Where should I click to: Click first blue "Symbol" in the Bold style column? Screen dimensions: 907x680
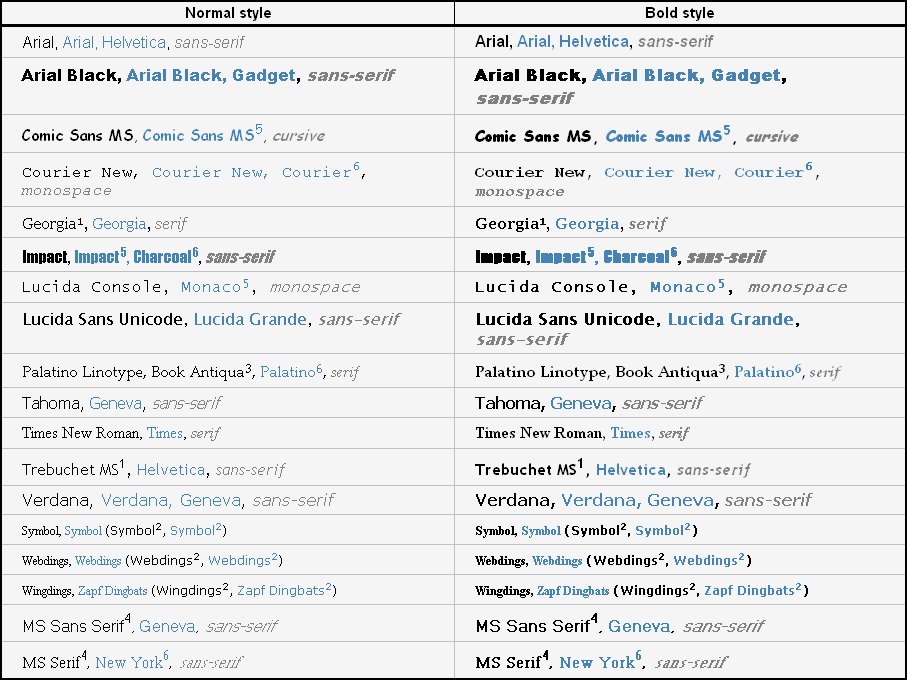pos(541,531)
